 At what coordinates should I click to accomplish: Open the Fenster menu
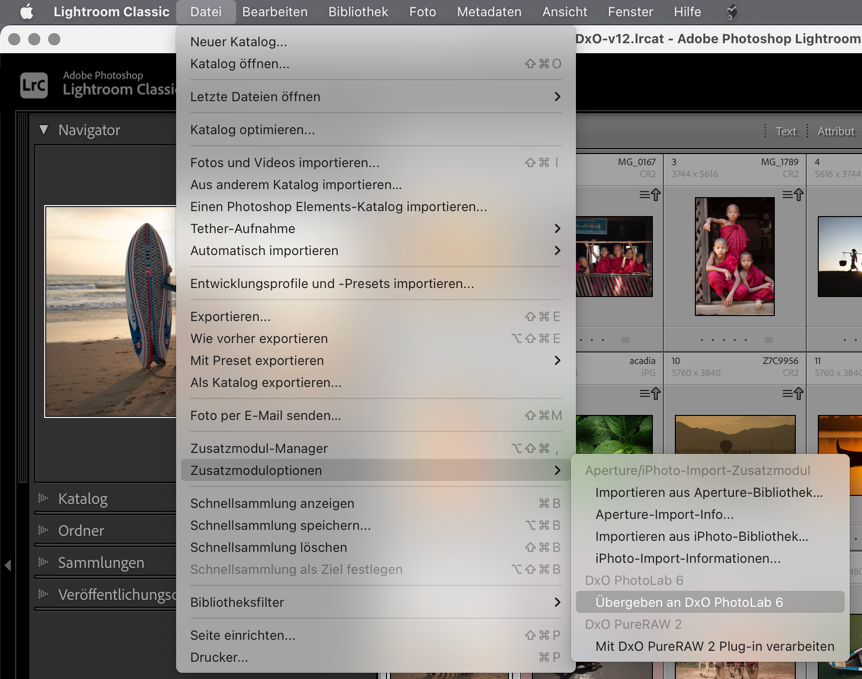tap(630, 12)
